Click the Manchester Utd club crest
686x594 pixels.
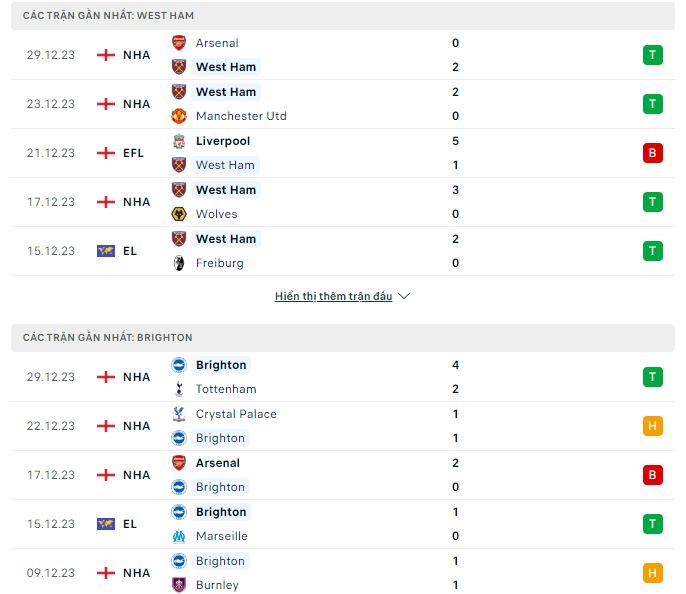click(179, 116)
